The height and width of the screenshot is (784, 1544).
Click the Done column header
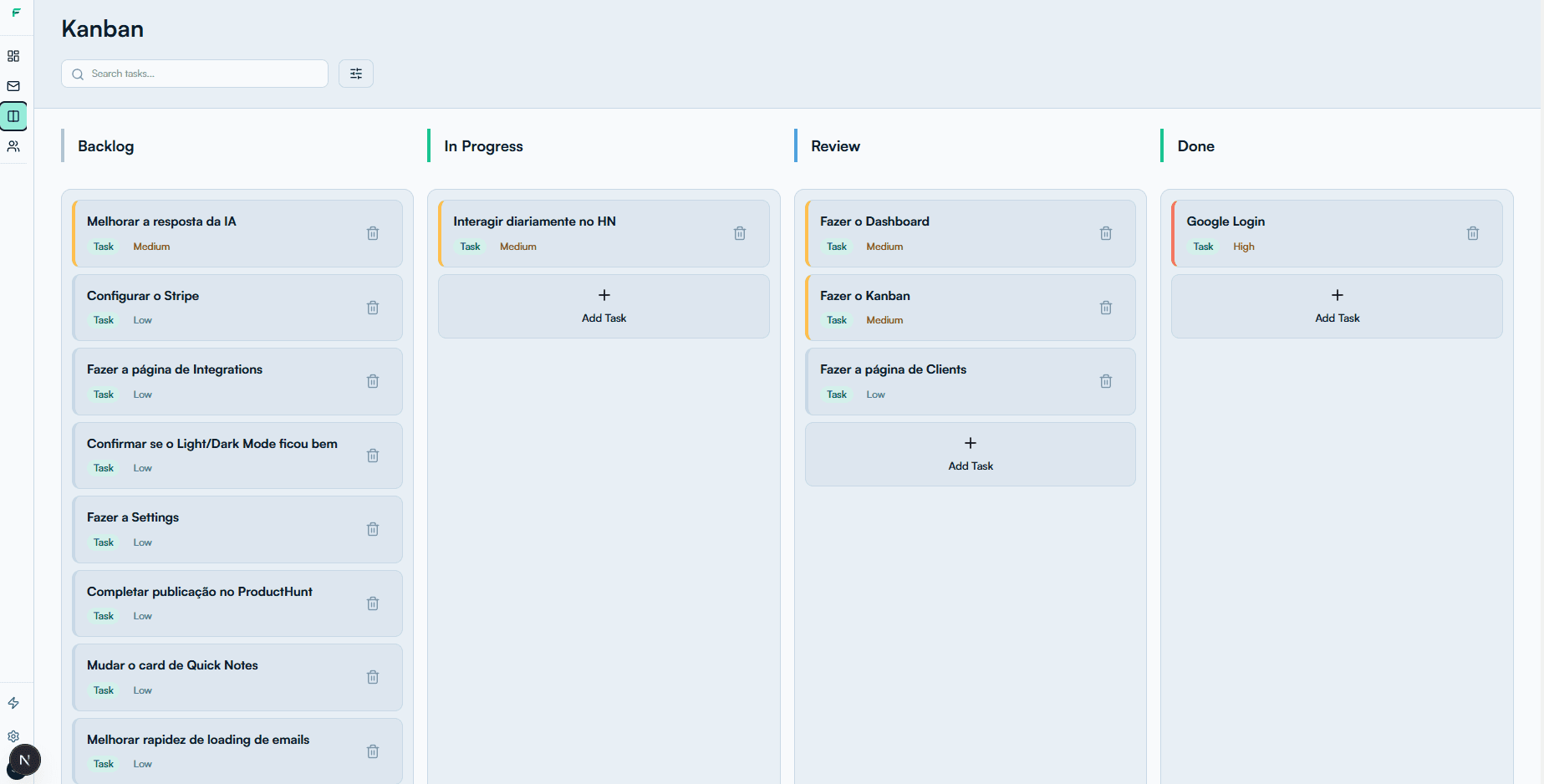click(1195, 146)
